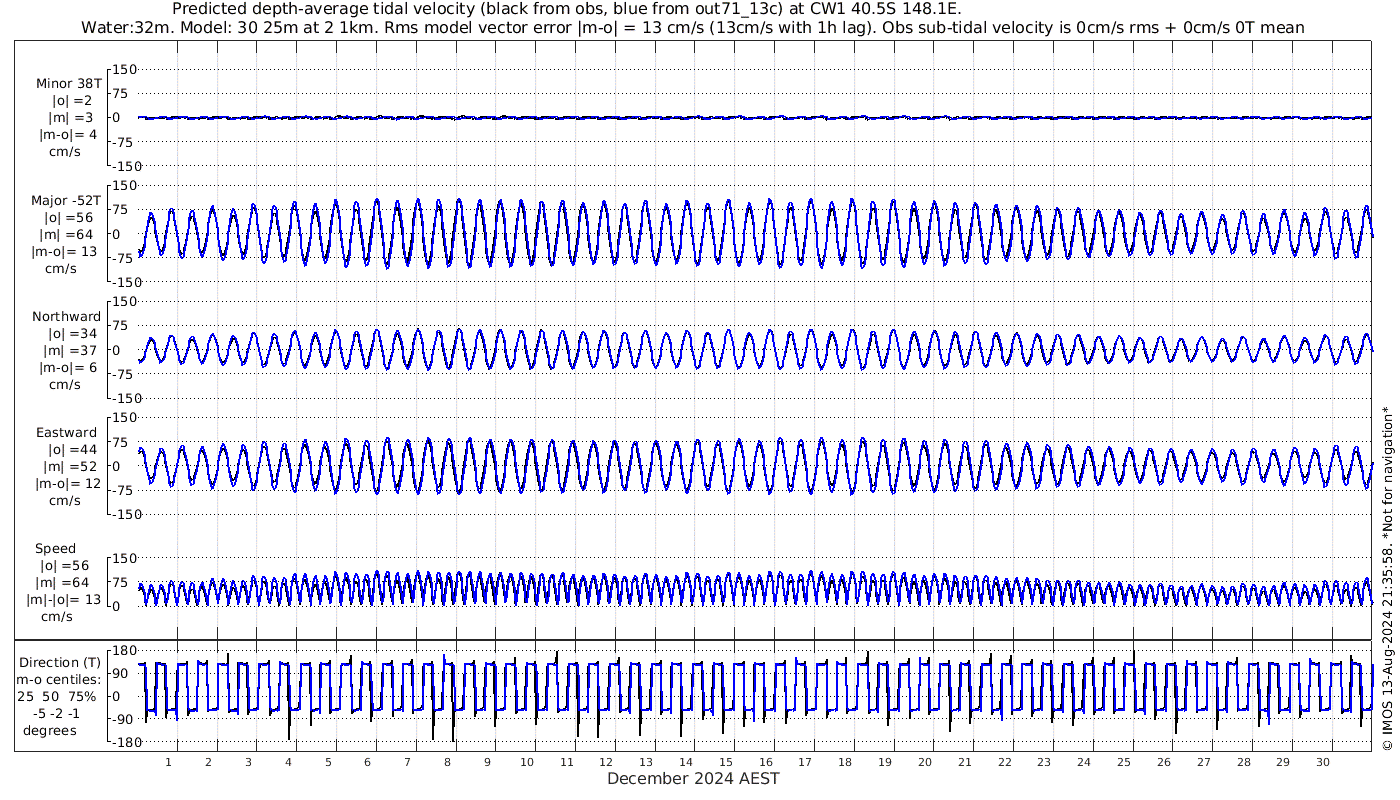Click day tick label '20' on x-axis
This screenshot has width=1400, height=800.
(x=925, y=762)
